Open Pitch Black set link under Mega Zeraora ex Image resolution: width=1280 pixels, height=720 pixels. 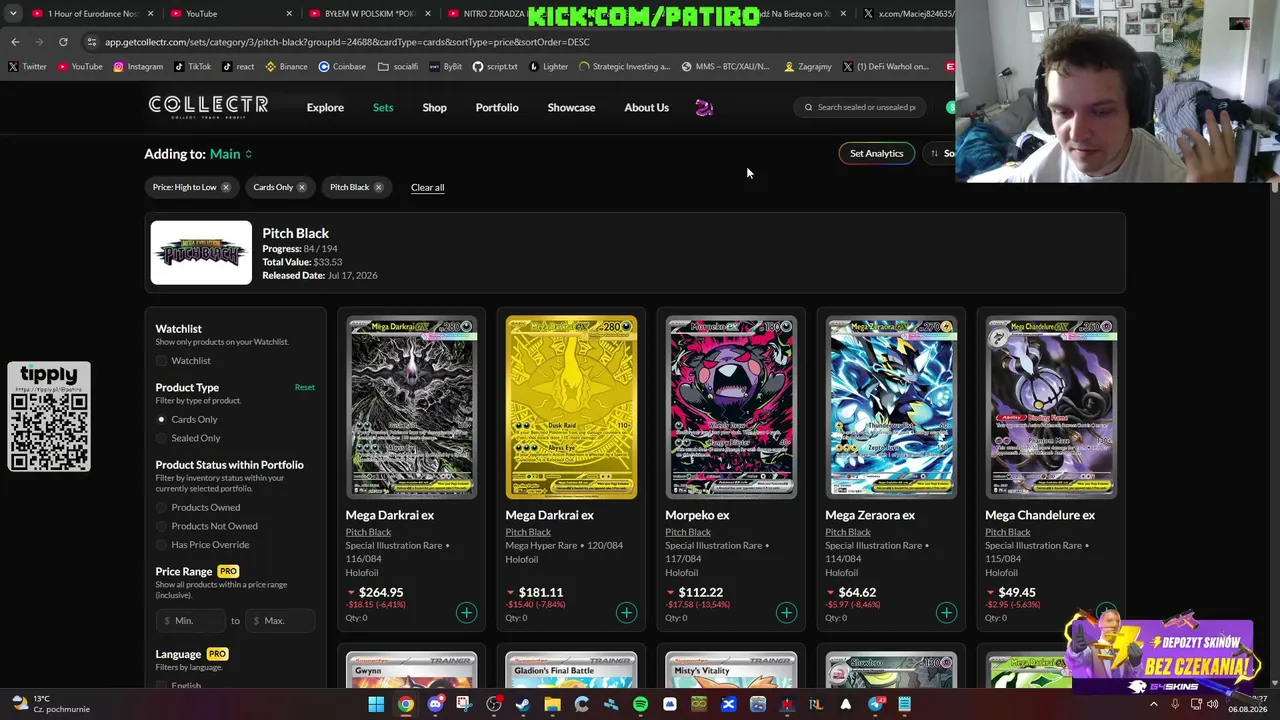pos(848,532)
